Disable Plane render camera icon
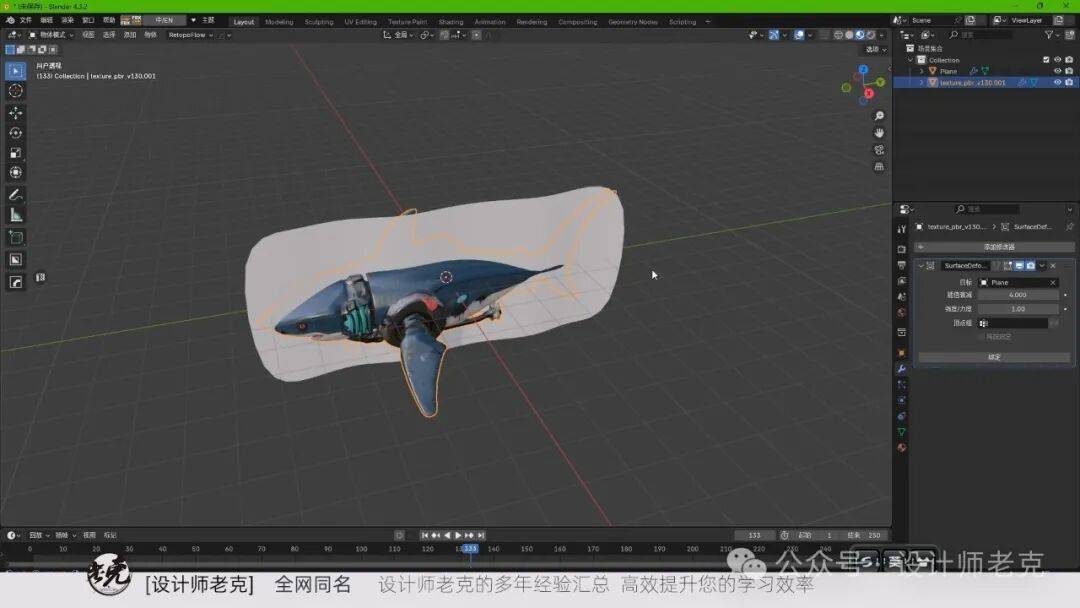The height and width of the screenshot is (608, 1080). [1068, 71]
